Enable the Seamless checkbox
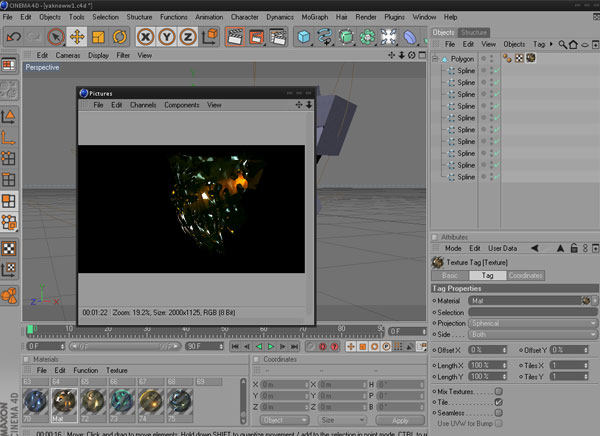 (498, 413)
